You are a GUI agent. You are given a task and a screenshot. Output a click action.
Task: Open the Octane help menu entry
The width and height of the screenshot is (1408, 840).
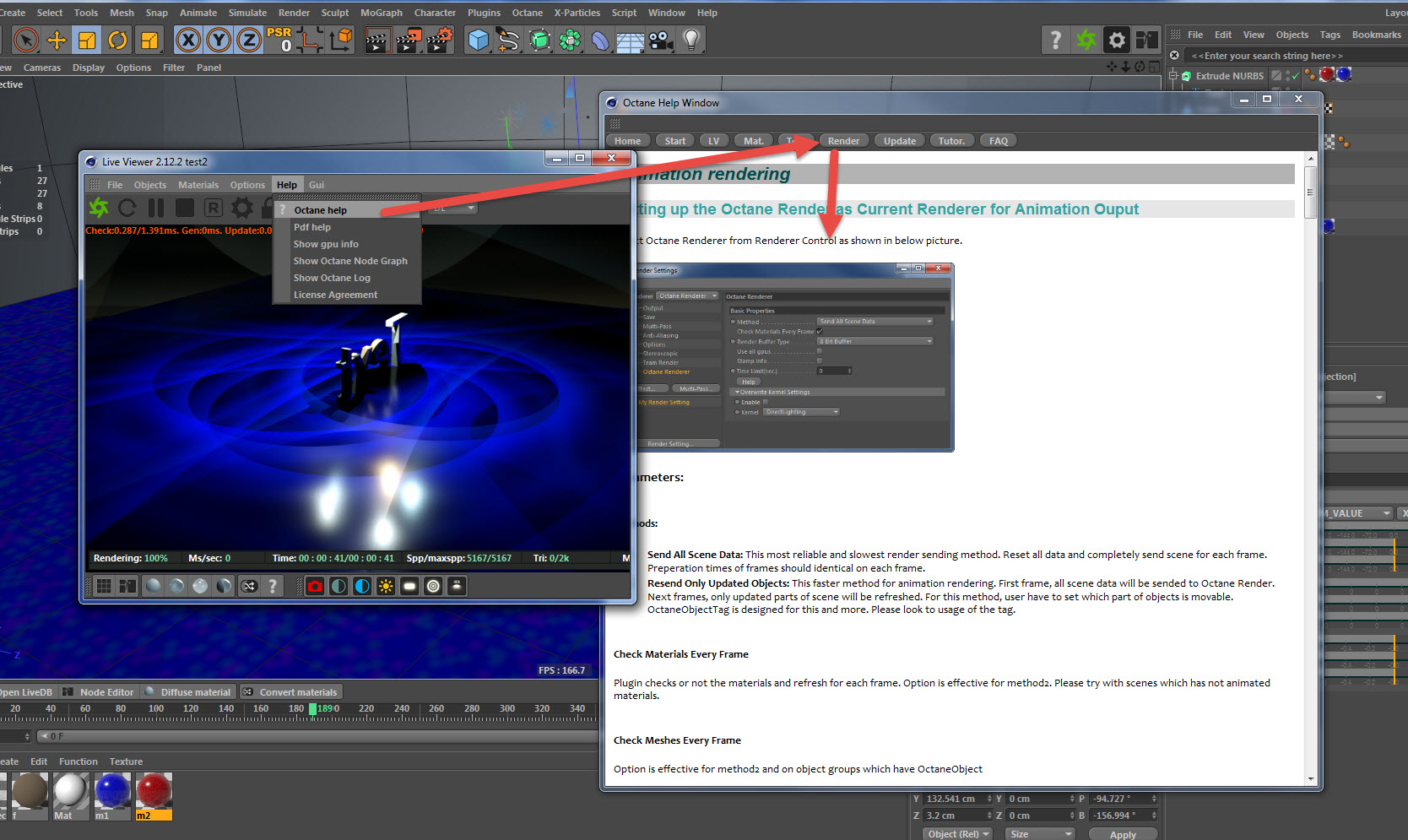pyautogui.click(x=321, y=210)
